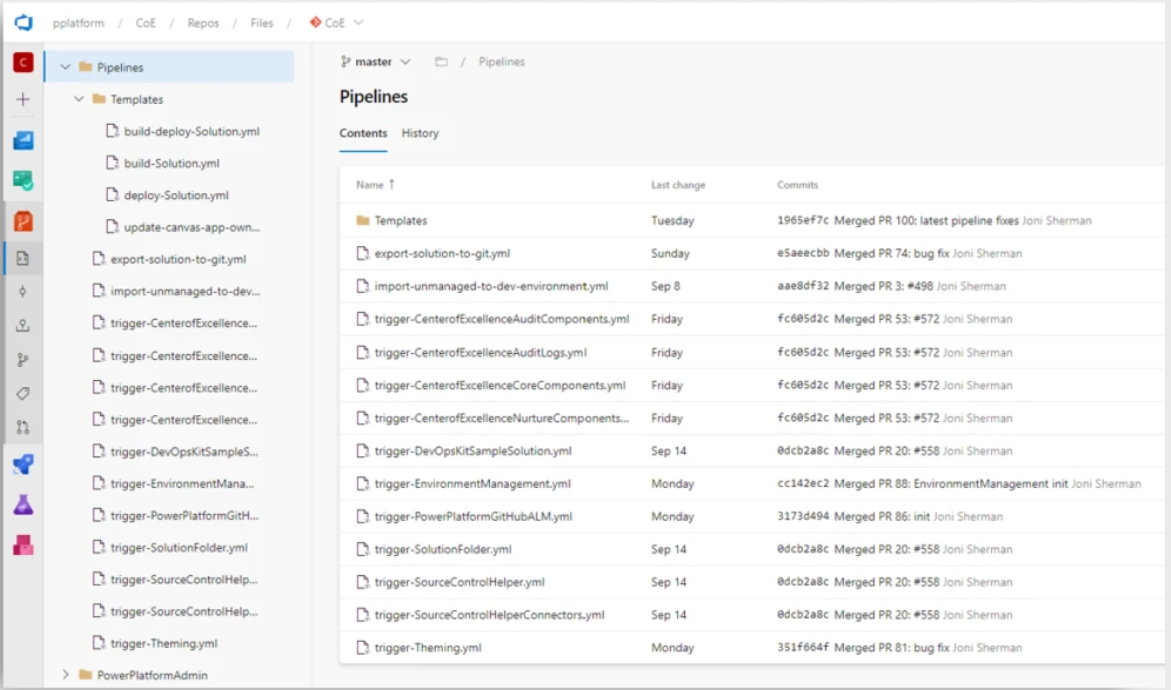Click commit 3173d494 Merged PR 86
This screenshot has height=690, width=1171.
point(853,517)
